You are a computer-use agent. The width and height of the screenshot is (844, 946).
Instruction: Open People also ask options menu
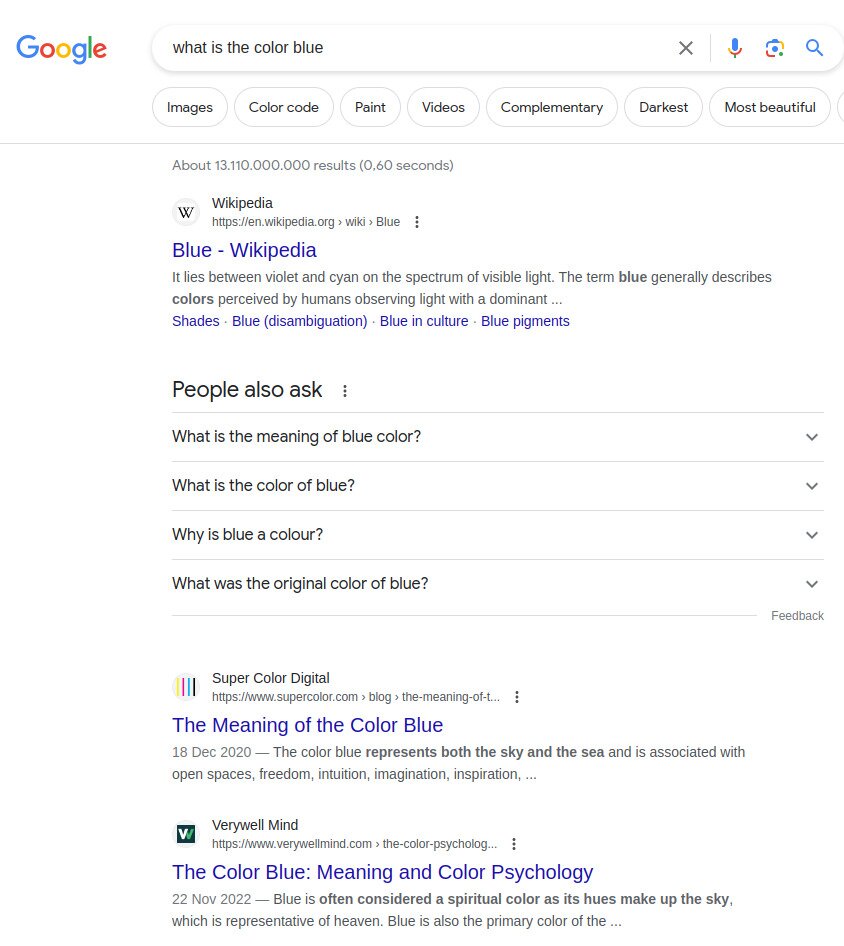tap(344, 391)
